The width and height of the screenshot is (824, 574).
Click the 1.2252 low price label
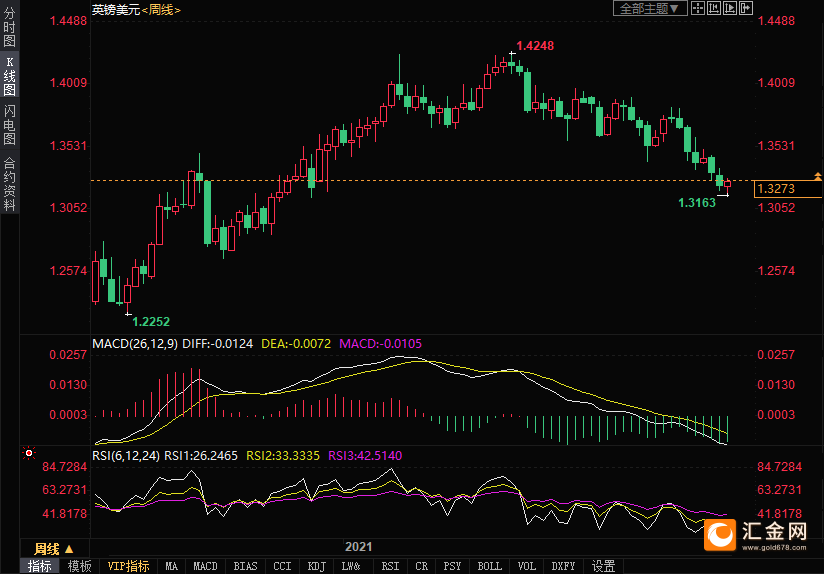(x=151, y=322)
